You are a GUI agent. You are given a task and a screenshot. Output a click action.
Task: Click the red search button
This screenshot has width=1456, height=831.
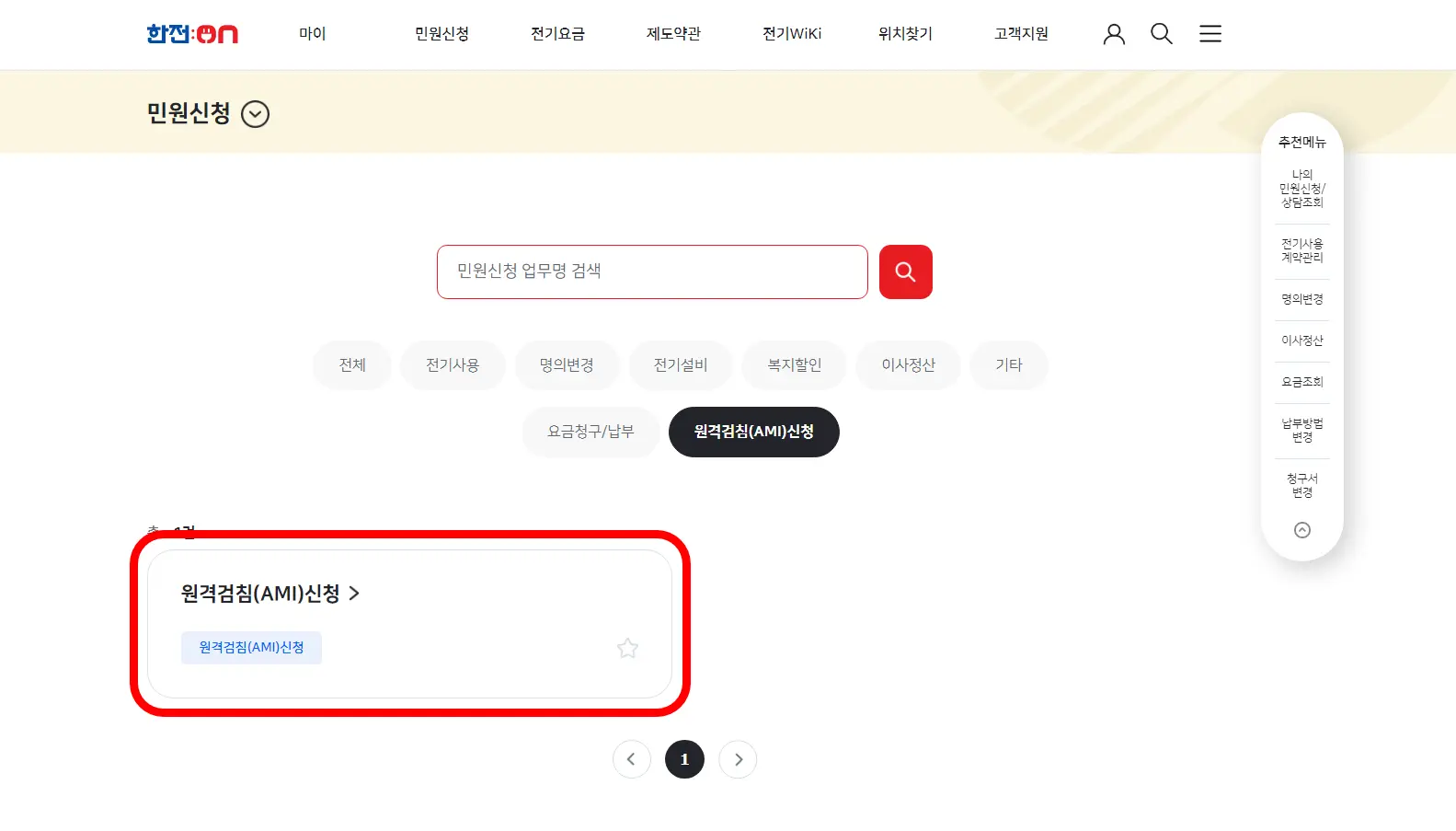click(x=906, y=271)
